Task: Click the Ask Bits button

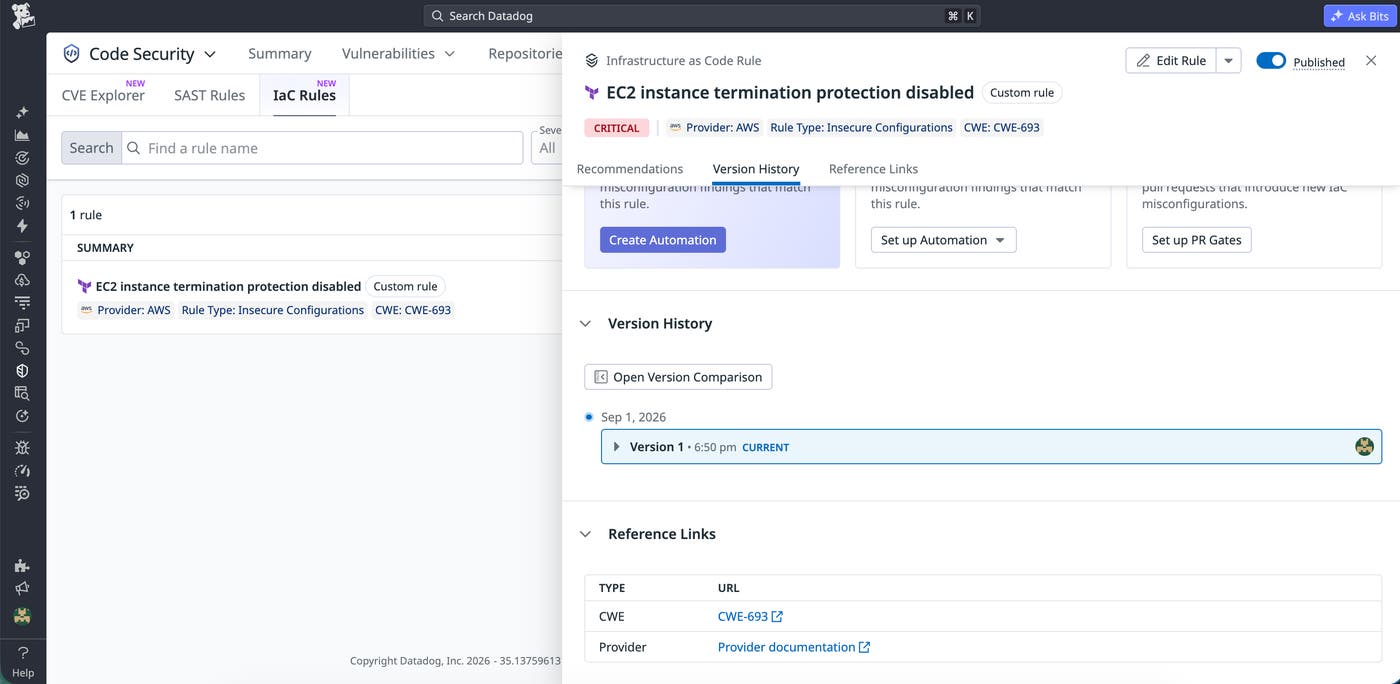Action: coord(1361,16)
